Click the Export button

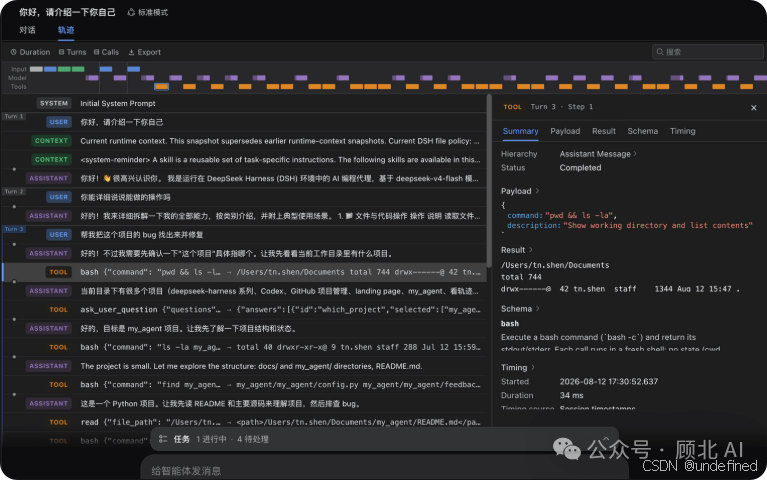[x=144, y=52]
